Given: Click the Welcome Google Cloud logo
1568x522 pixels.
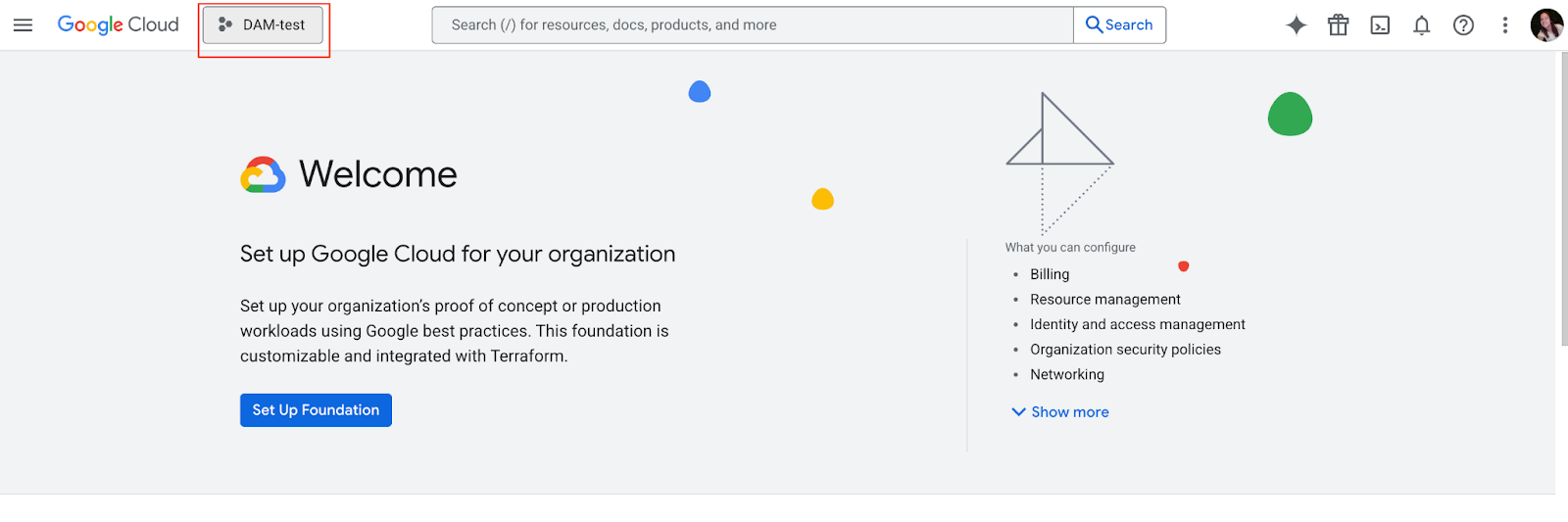Looking at the screenshot, I should [x=263, y=174].
